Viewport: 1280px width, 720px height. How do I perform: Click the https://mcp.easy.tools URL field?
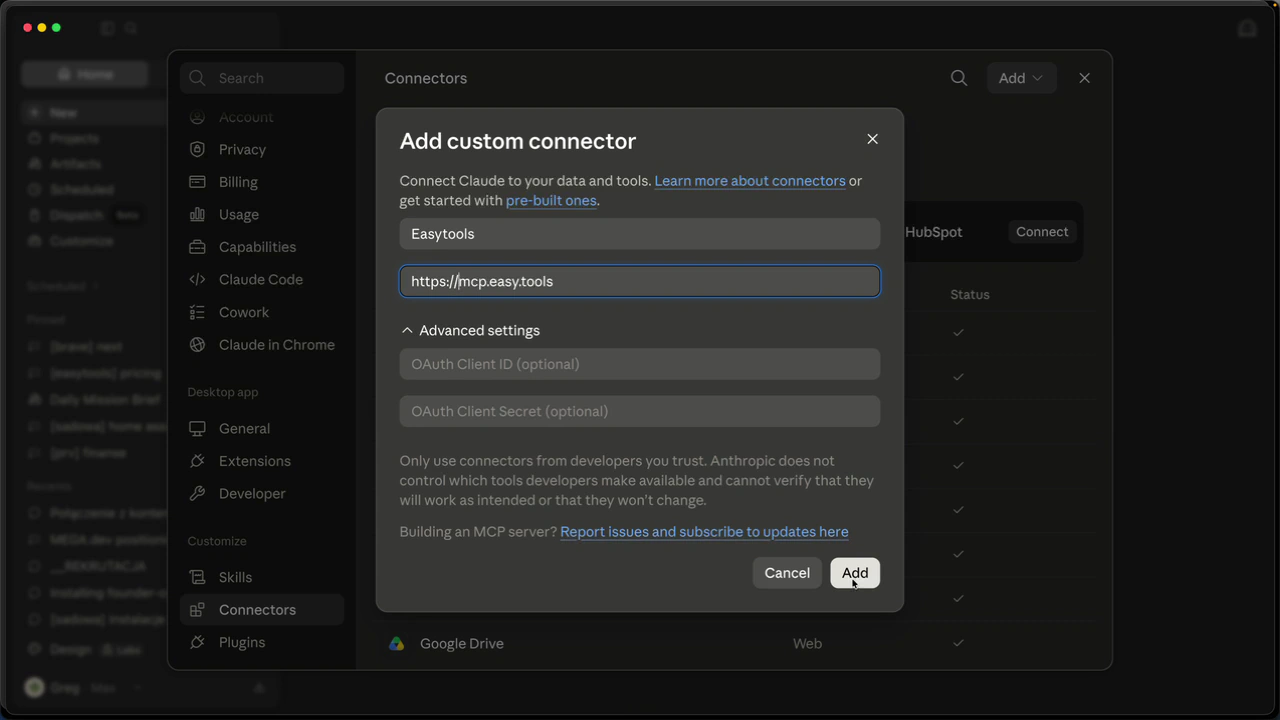click(640, 281)
